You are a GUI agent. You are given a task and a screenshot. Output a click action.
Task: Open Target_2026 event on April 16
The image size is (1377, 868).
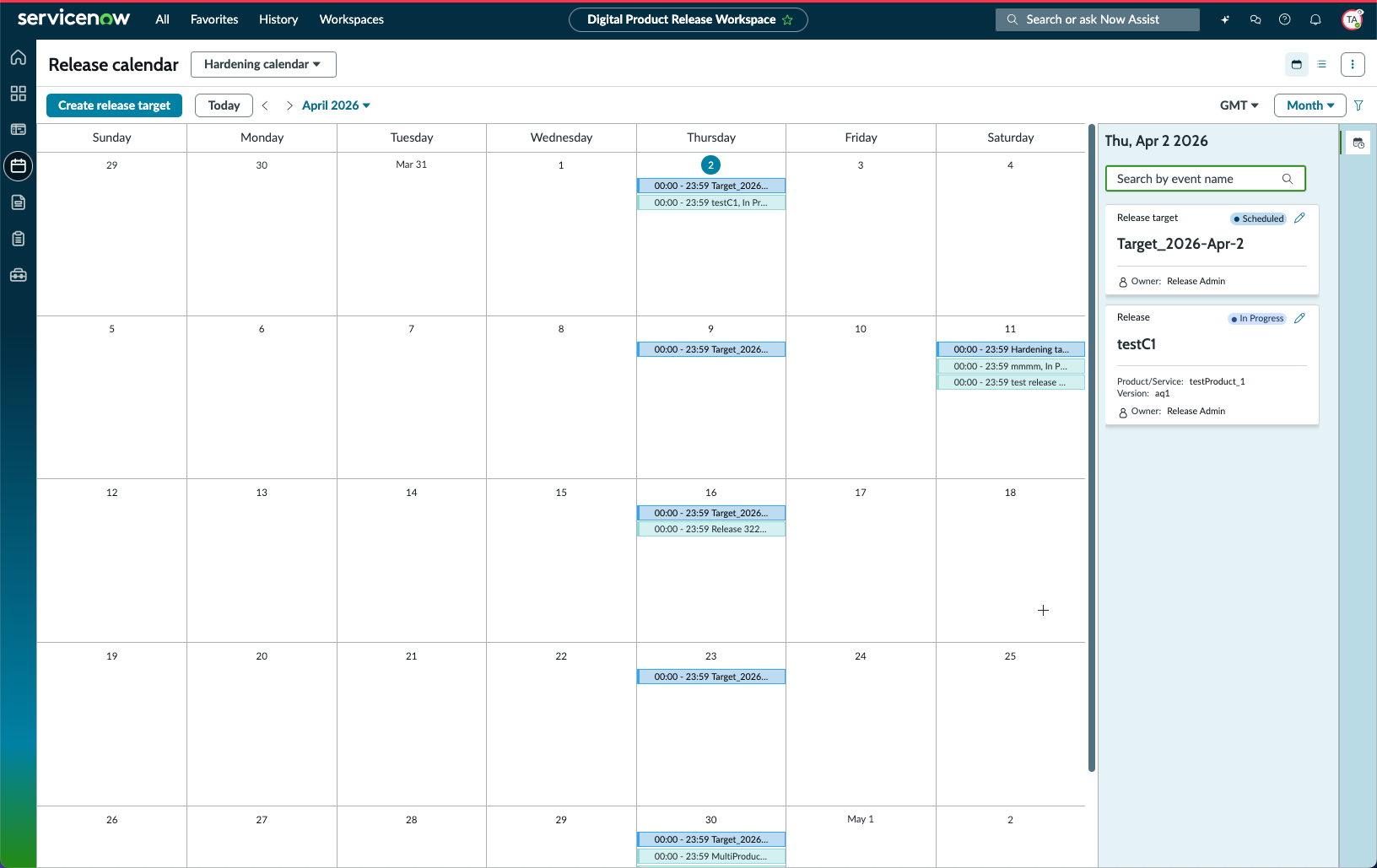(x=711, y=513)
